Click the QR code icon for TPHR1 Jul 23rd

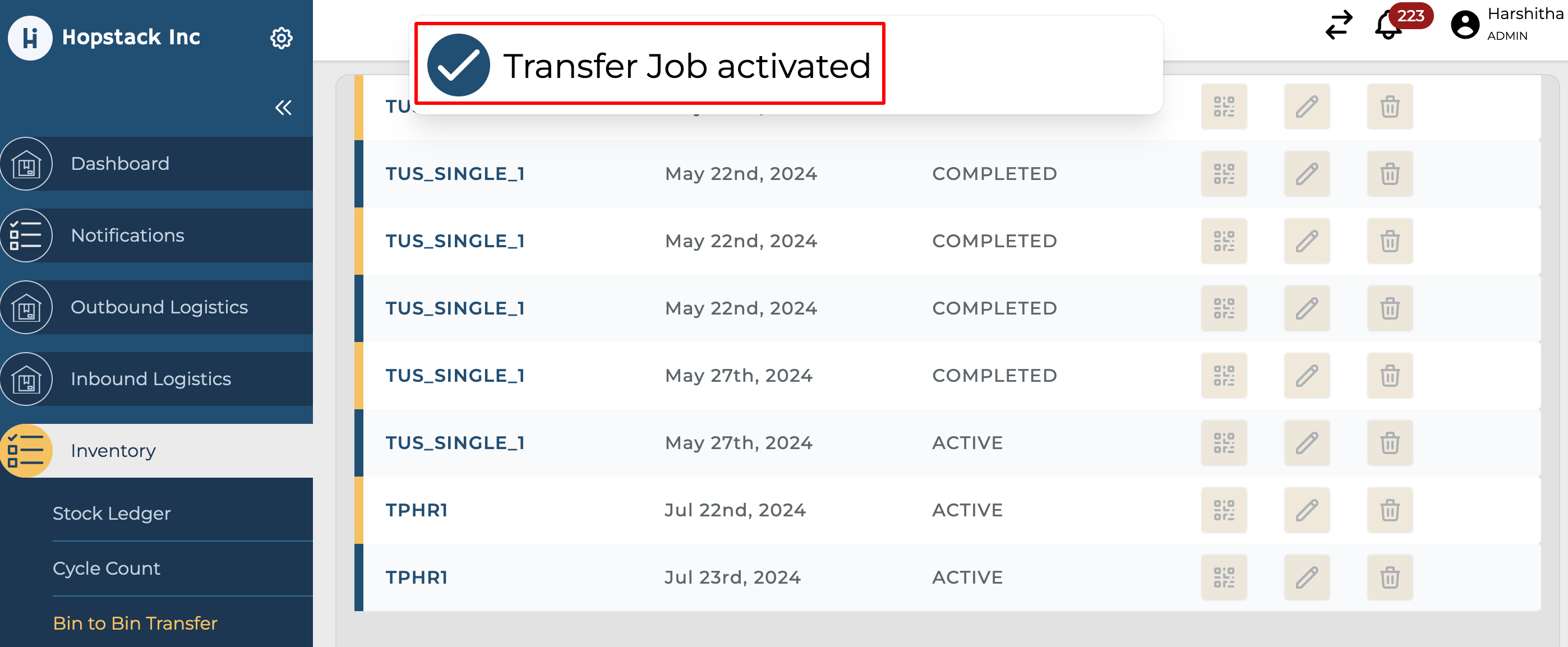pos(1225,577)
